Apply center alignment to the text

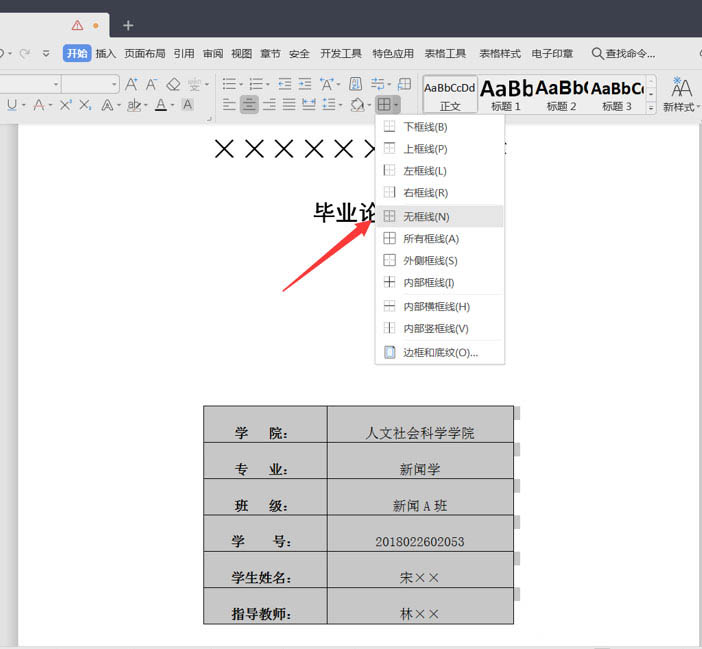(x=249, y=105)
